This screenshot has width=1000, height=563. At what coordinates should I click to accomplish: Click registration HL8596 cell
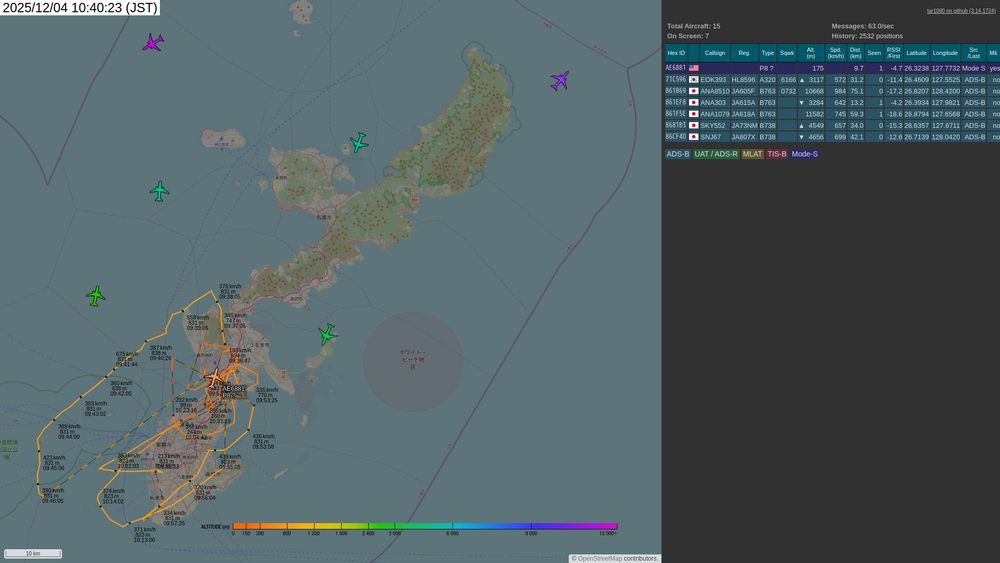click(x=744, y=80)
